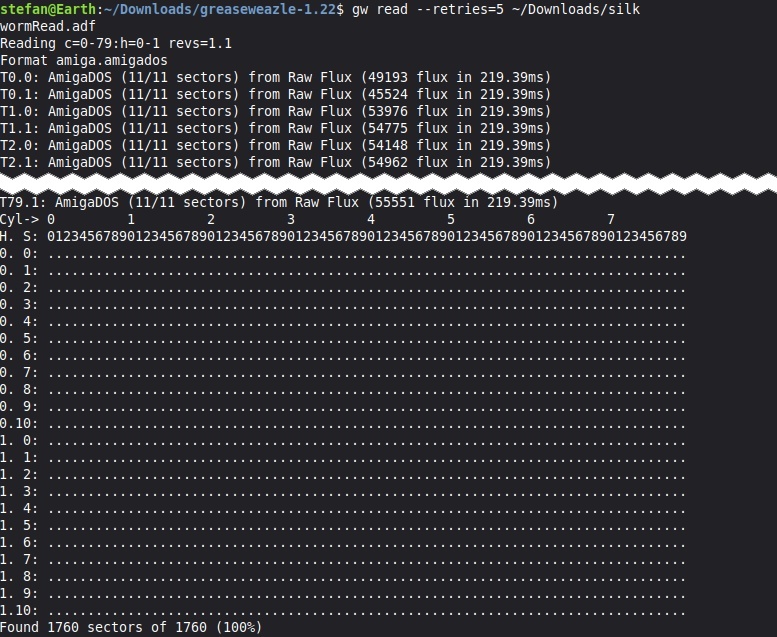
Task: Click the cylinder column heading "4"
Action: (x=371, y=219)
